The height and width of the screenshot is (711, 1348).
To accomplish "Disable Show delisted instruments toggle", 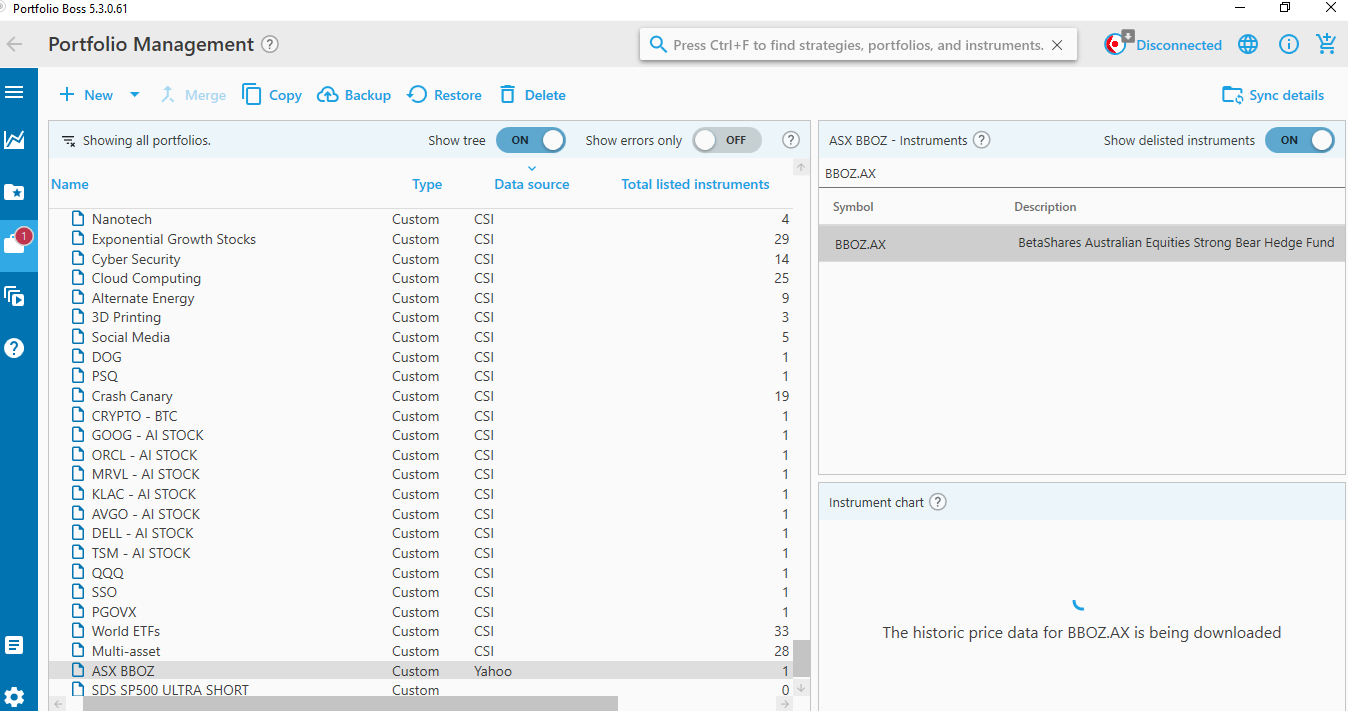I will 1298,141.
